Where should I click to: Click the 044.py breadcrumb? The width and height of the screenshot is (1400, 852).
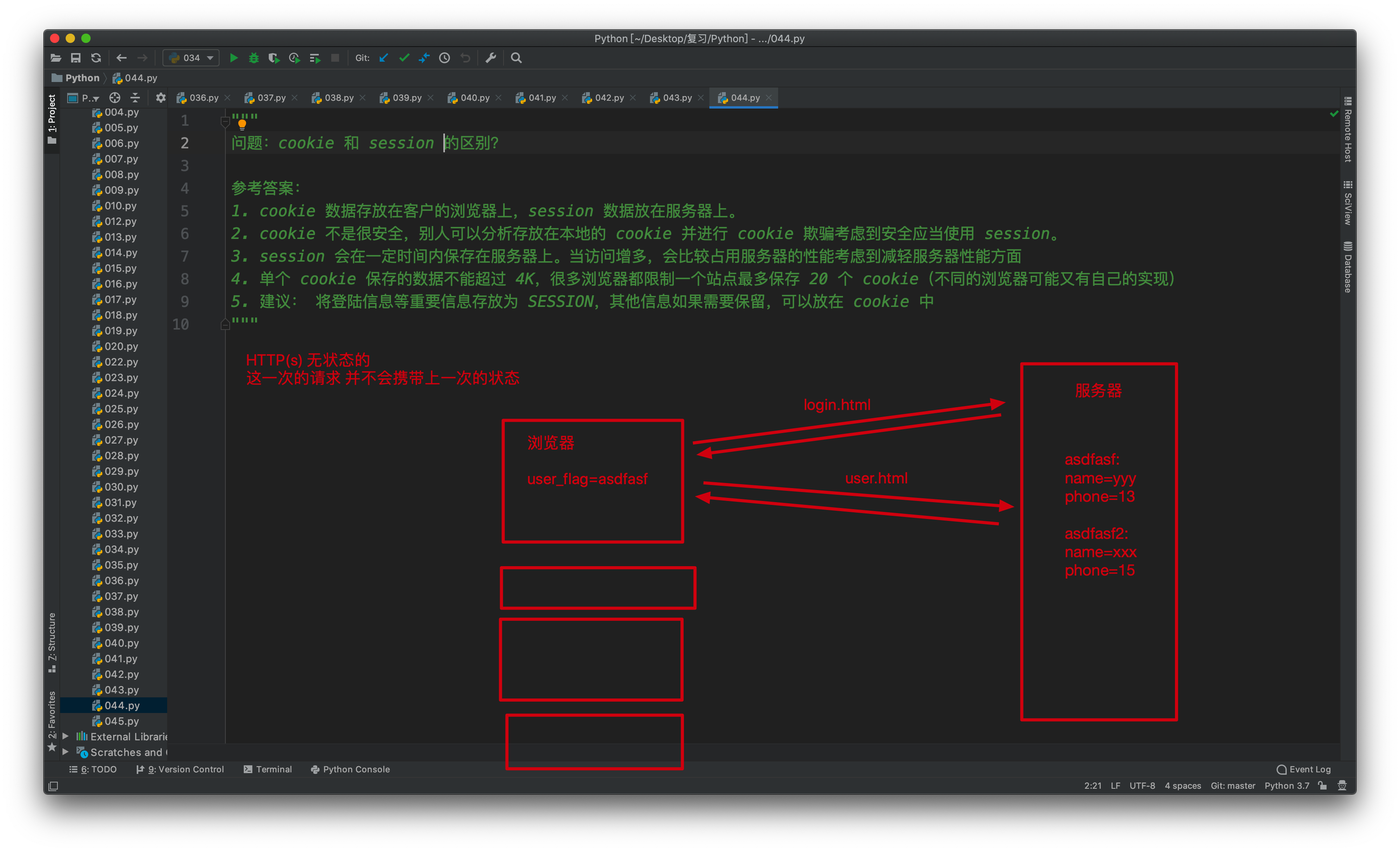(135, 78)
